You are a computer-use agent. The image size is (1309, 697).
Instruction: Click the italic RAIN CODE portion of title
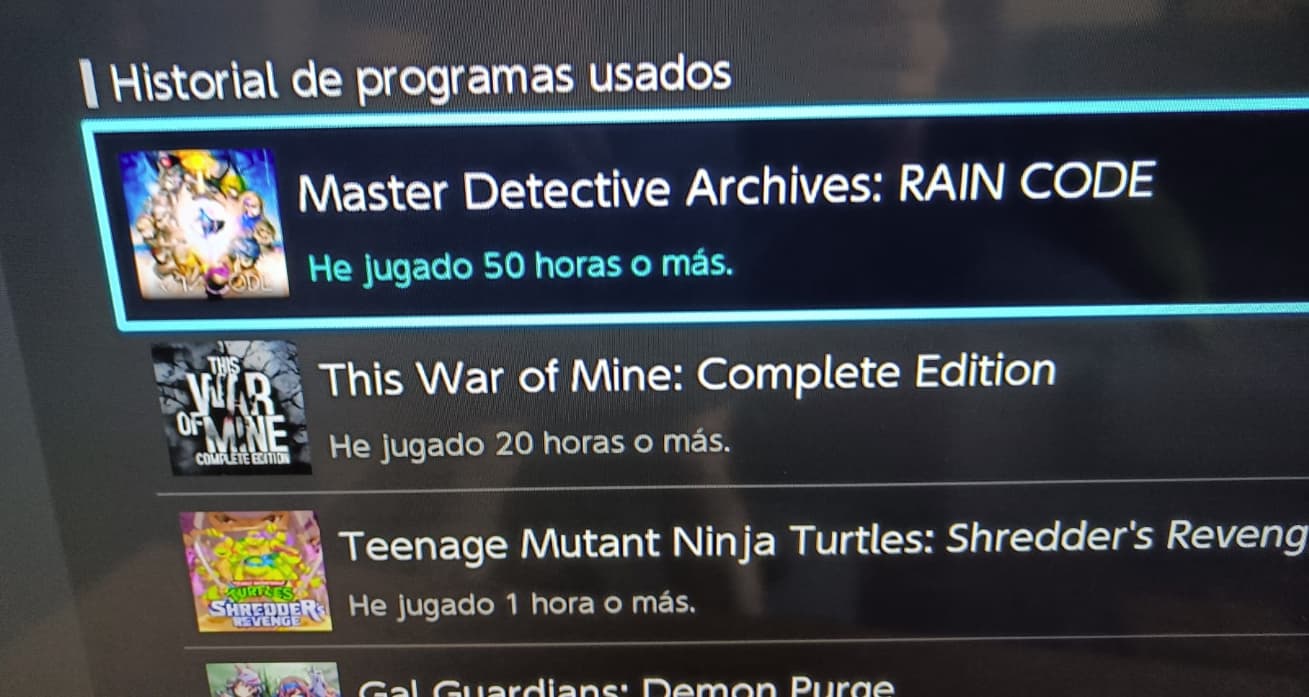1027,182
